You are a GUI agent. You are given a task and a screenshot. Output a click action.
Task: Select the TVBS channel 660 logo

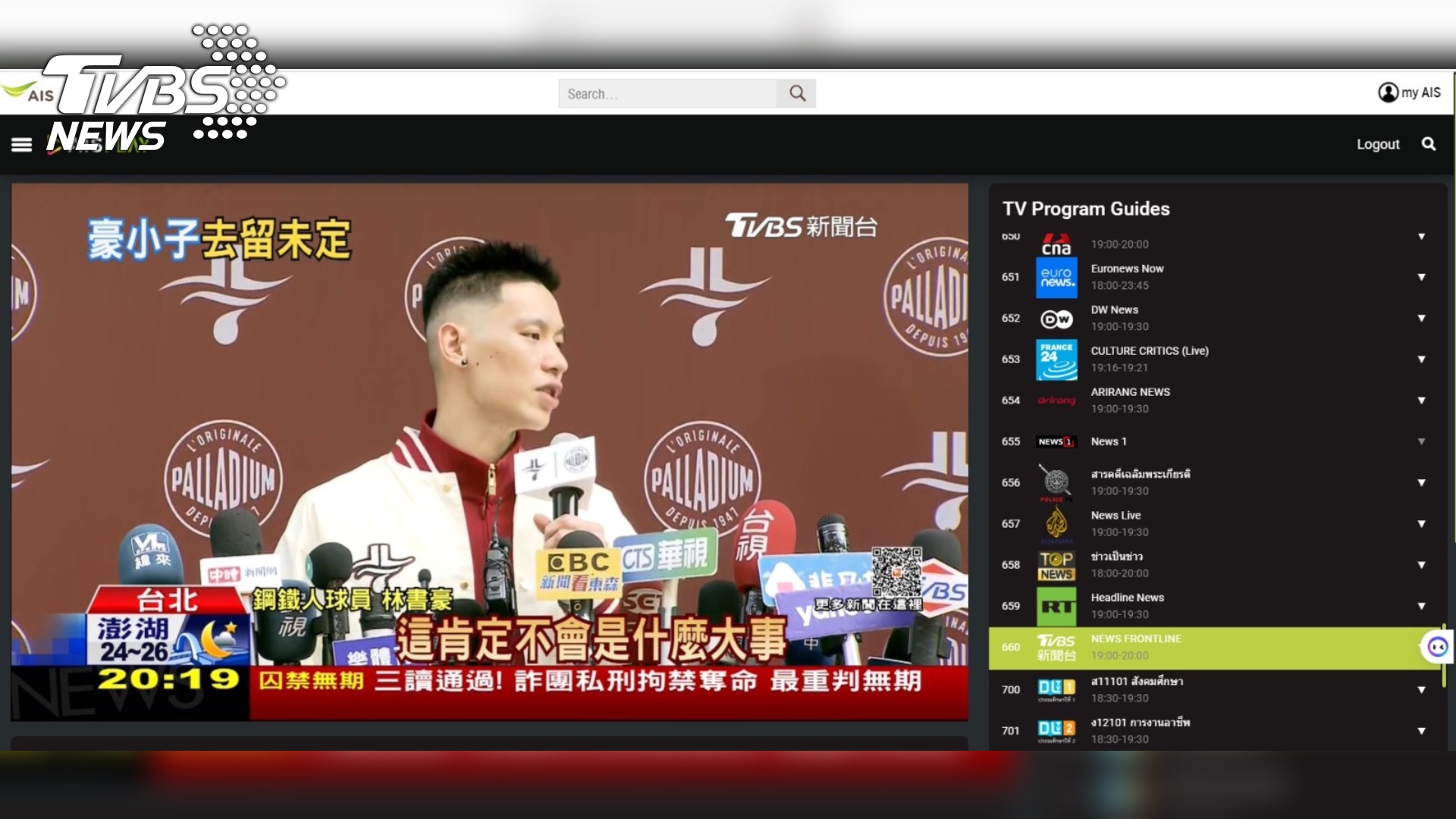pos(1056,648)
